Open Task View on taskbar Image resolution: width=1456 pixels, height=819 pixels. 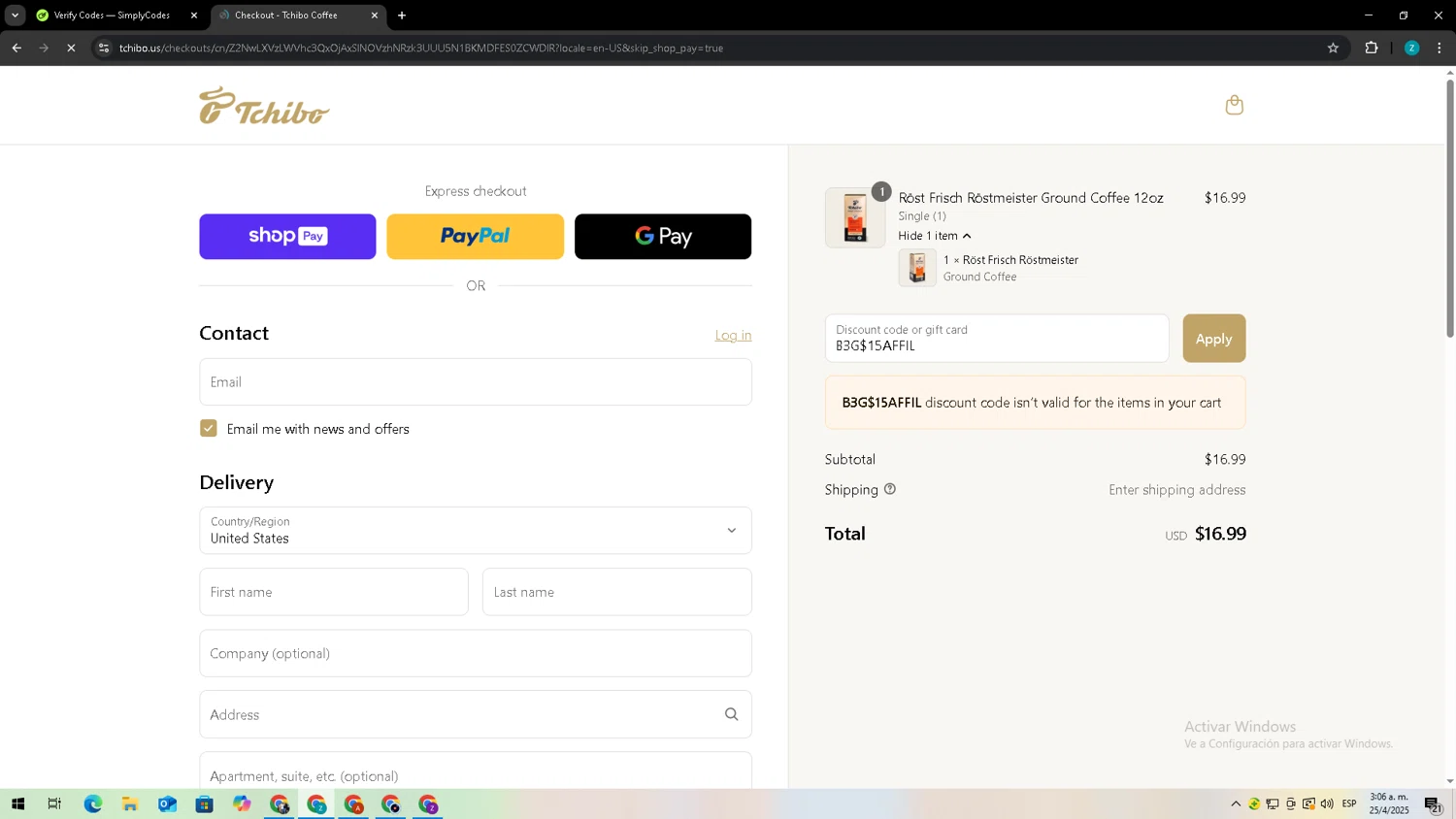54,803
